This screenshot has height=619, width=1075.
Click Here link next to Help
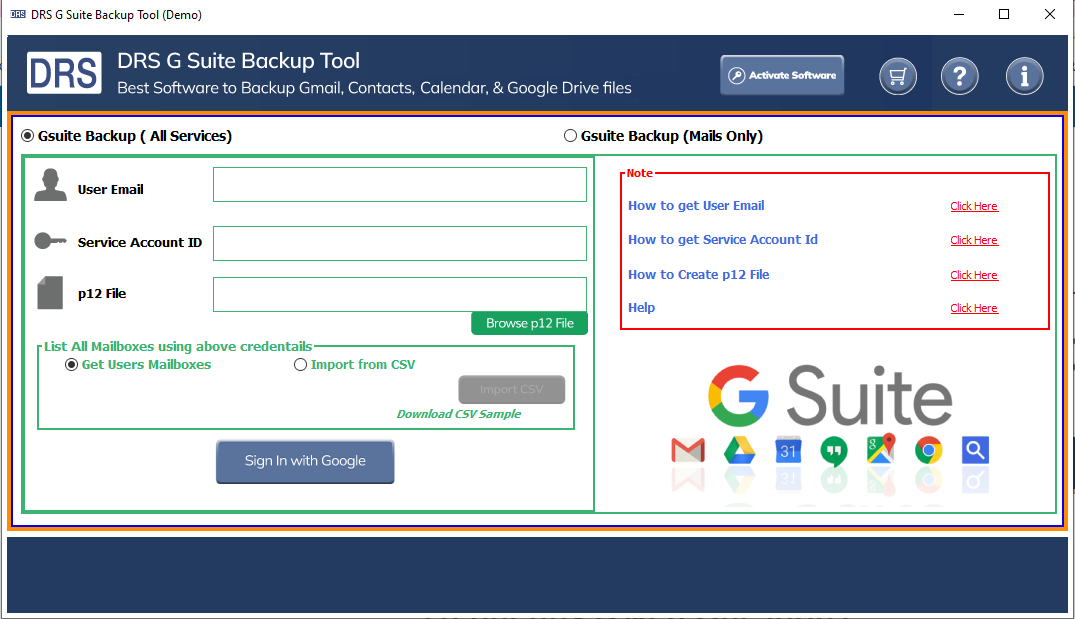coord(974,308)
